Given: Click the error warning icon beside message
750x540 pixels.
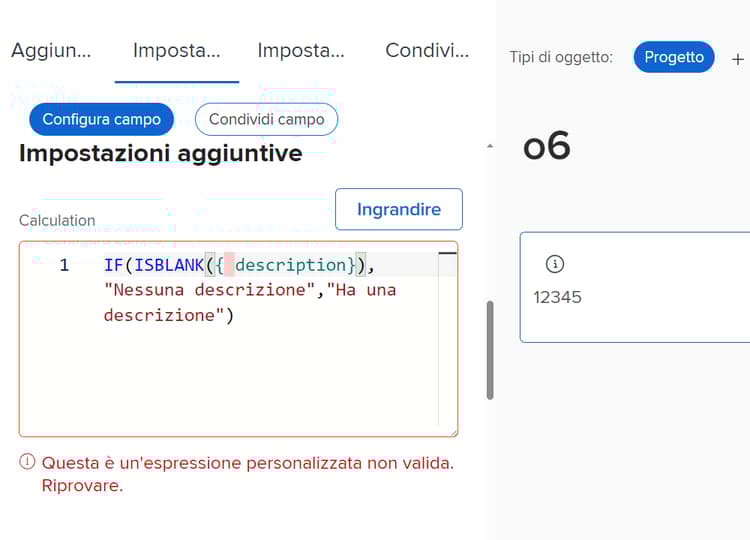Looking at the screenshot, I should pos(27,462).
